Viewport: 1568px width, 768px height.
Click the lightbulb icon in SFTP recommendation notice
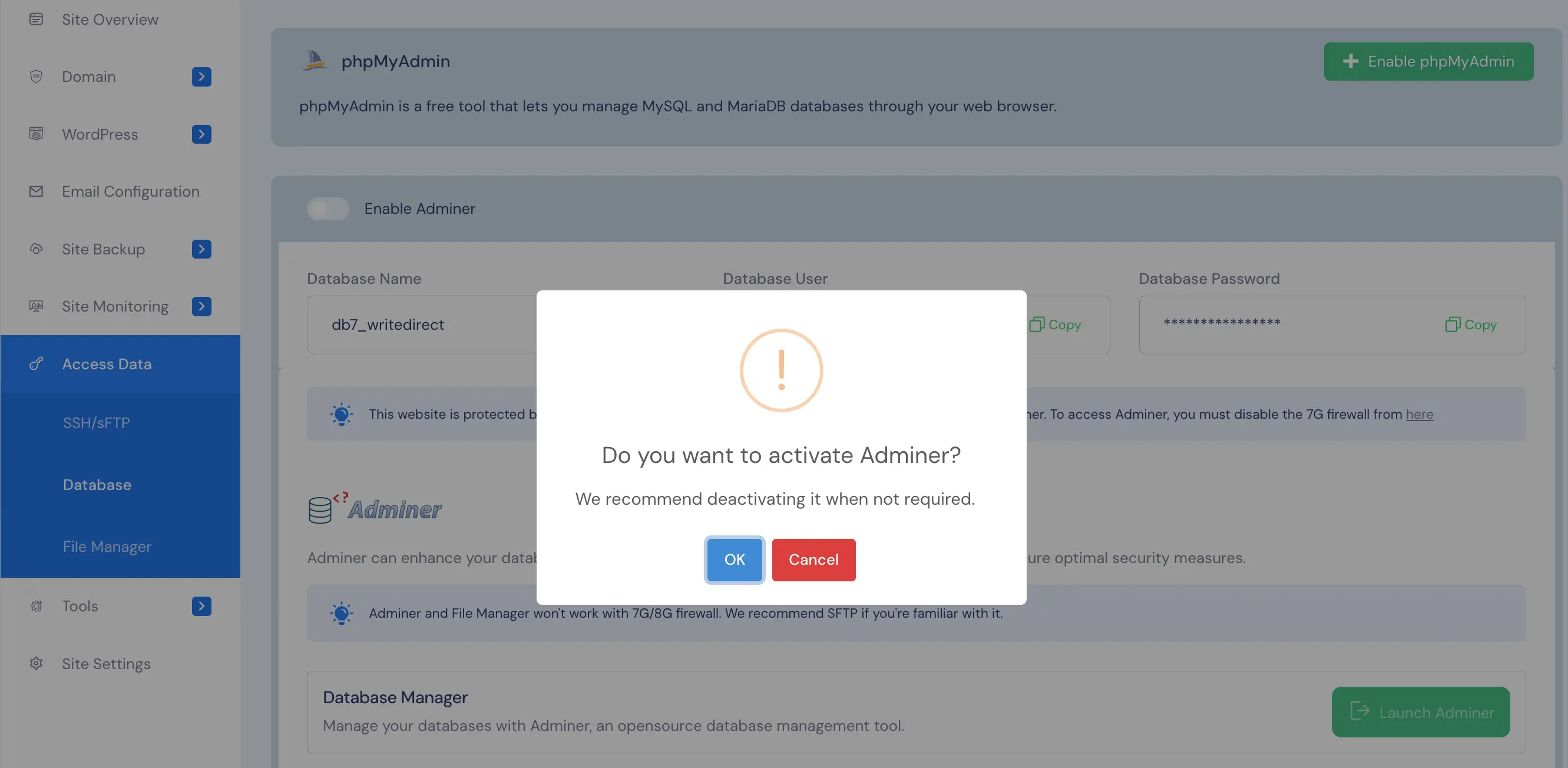[341, 613]
